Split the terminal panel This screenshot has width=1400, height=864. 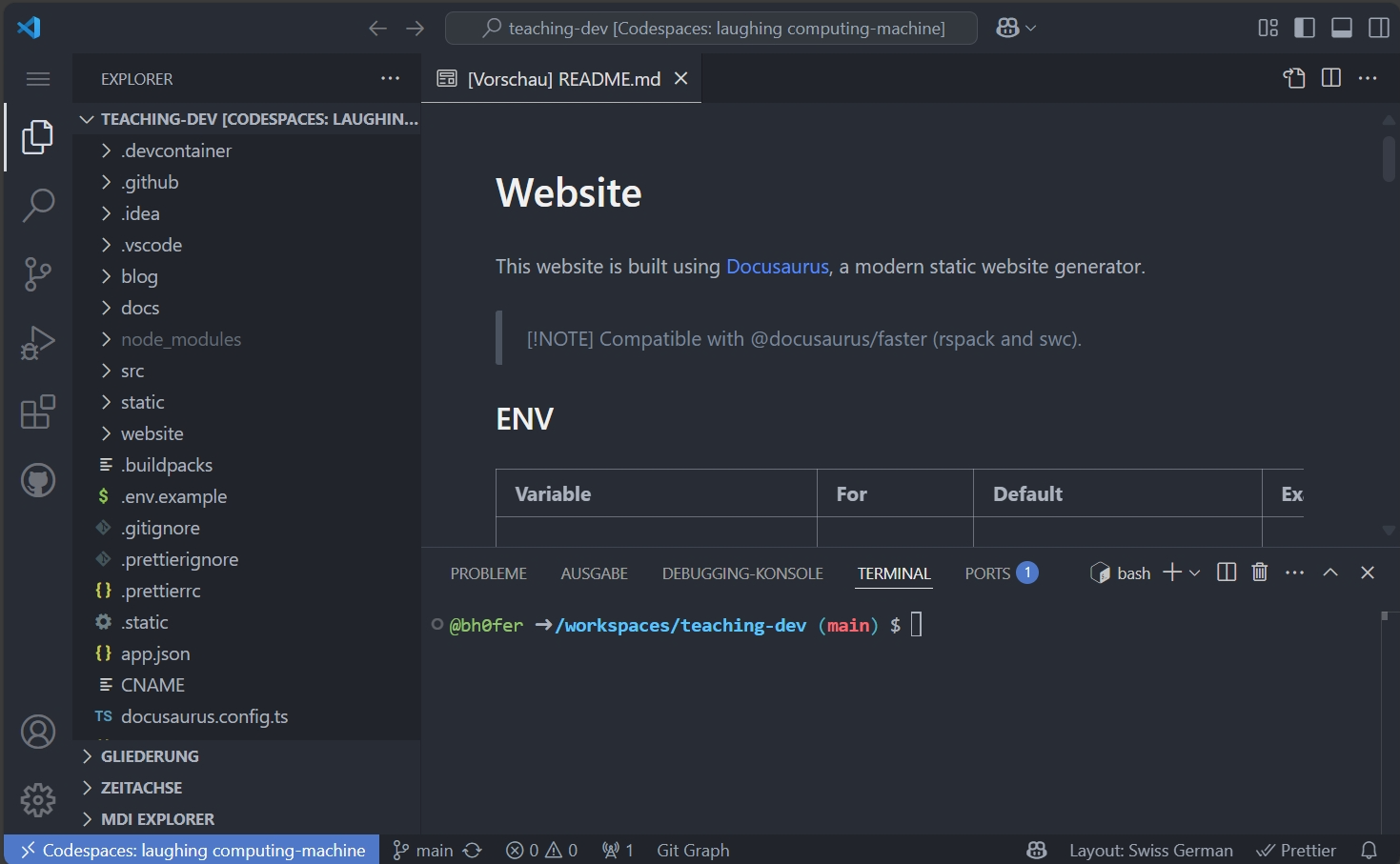pos(1227,573)
